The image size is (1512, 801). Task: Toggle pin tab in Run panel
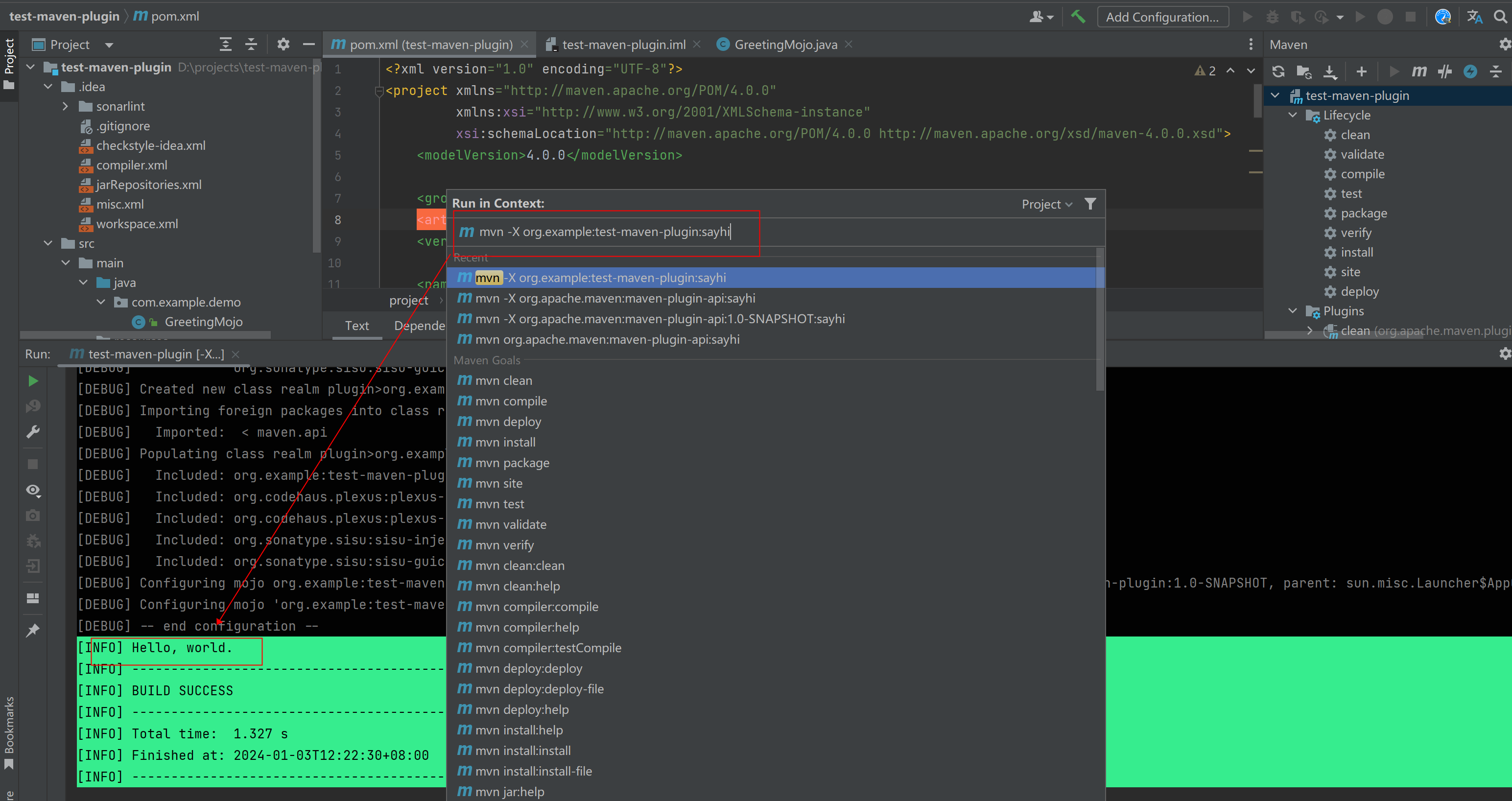[x=33, y=630]
